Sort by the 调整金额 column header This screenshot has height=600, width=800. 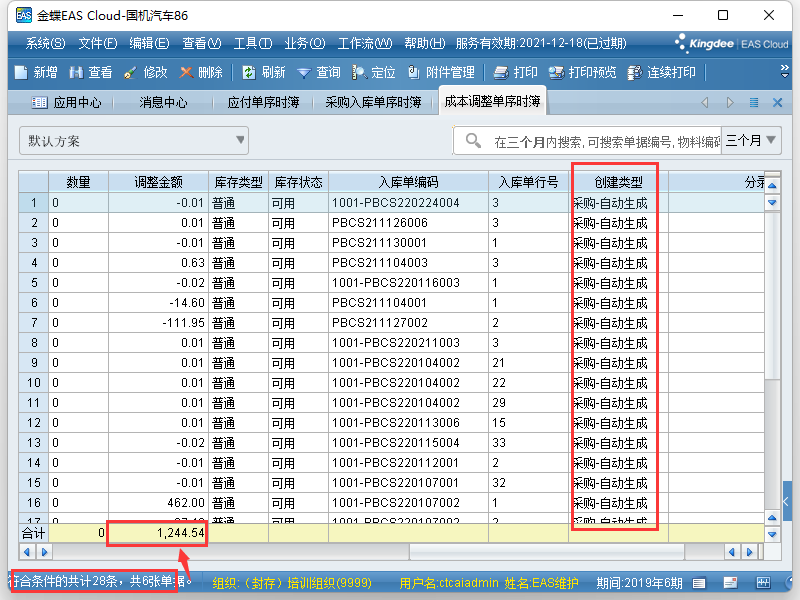158,182
